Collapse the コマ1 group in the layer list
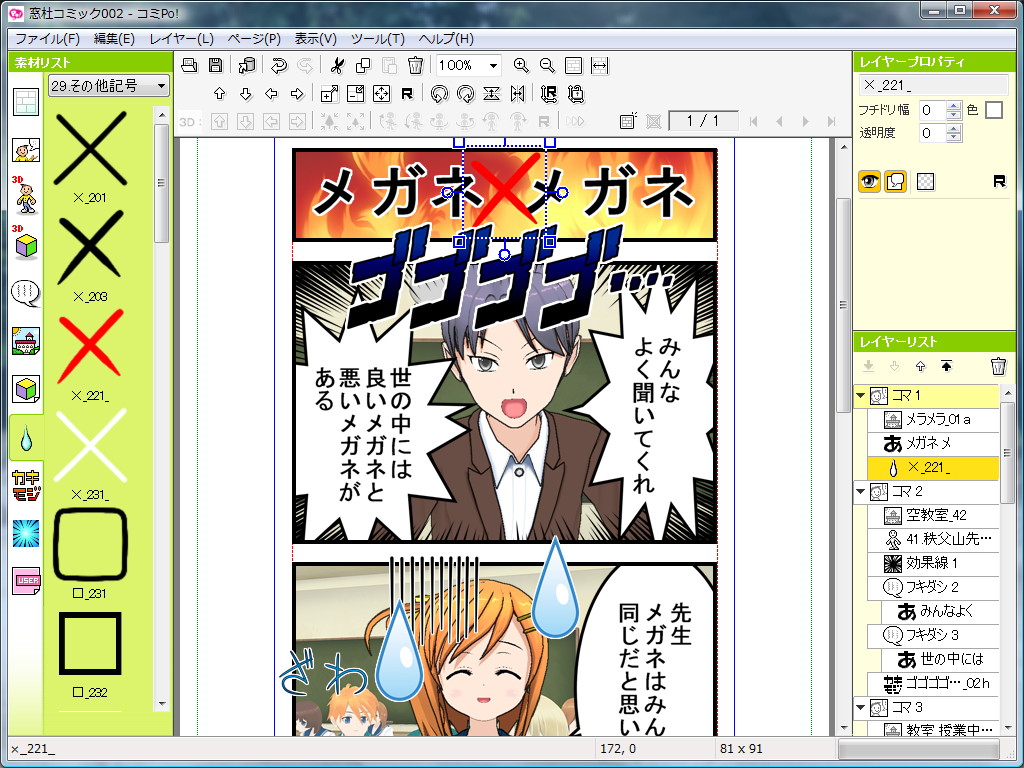The height and width of the screenshot is (768, 1024). pyautogui.click(x=861, y=397)
